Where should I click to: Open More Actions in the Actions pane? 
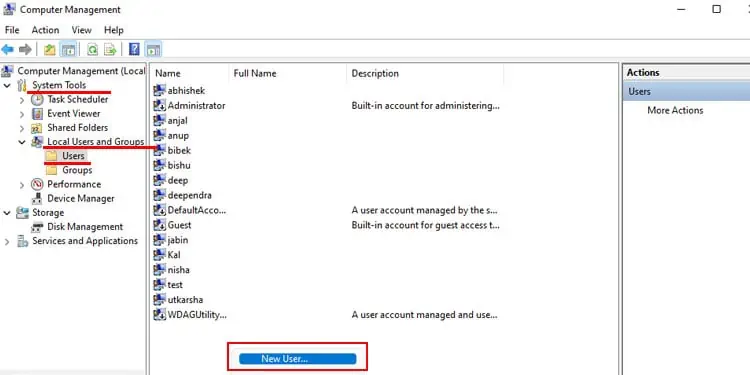(x=675, y=110)
